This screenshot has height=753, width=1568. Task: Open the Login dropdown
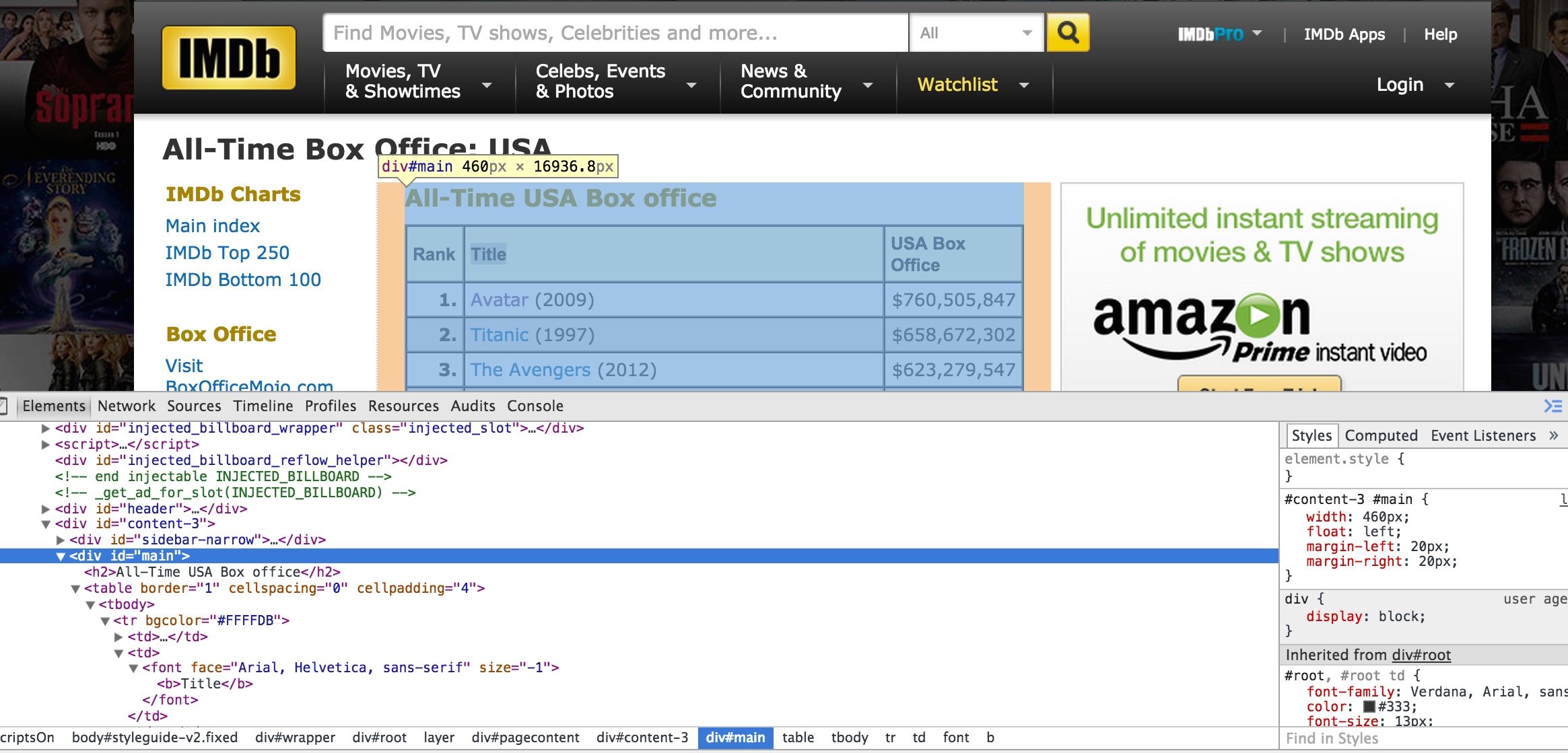[x=1415, y=85]
